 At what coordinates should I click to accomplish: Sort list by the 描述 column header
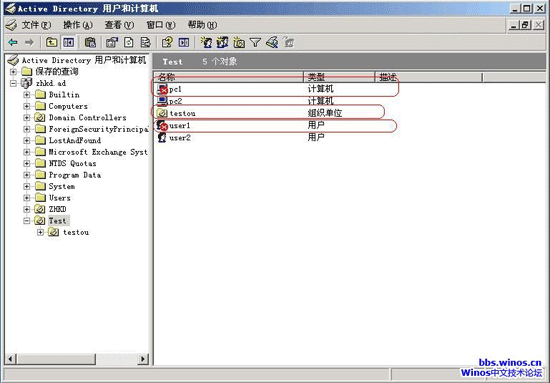click(x=429, y=77)
